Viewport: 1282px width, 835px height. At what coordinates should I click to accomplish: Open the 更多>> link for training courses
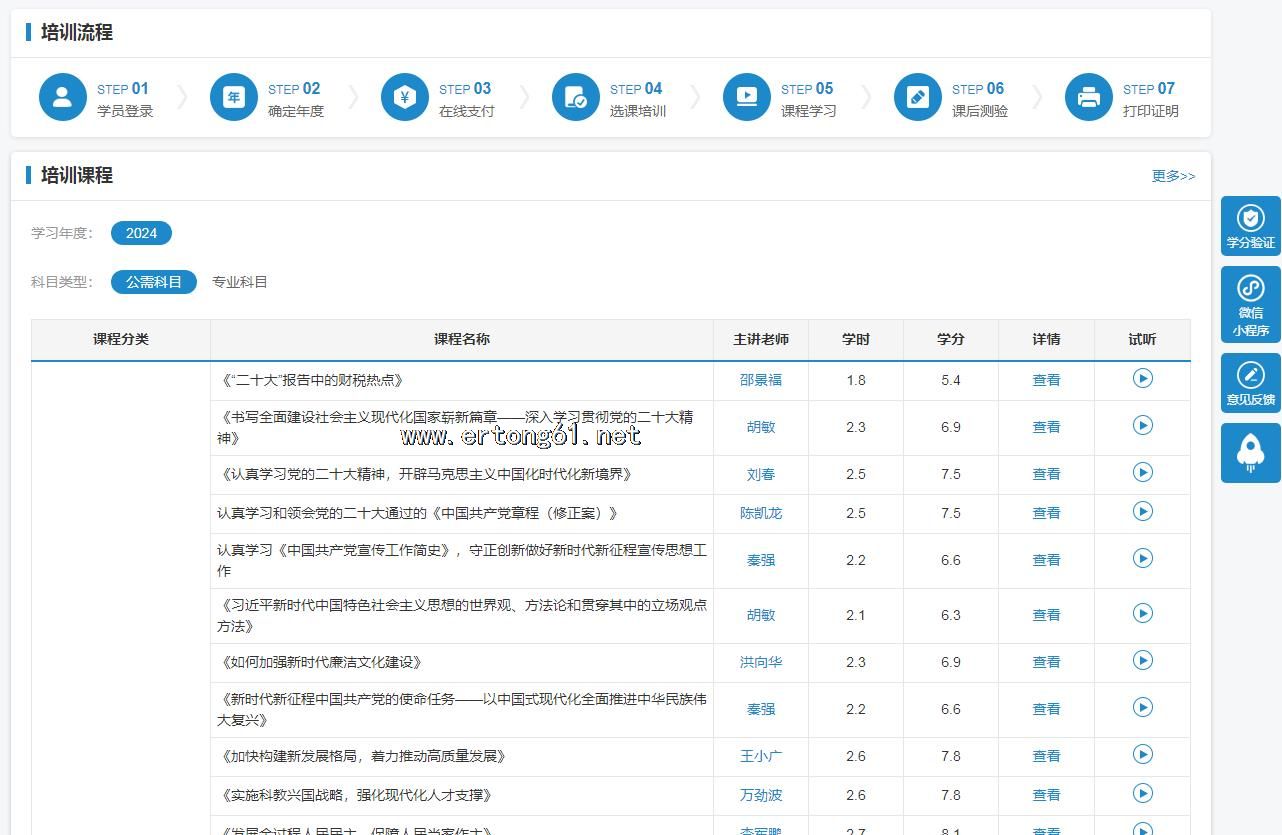tap(1172, 176)
